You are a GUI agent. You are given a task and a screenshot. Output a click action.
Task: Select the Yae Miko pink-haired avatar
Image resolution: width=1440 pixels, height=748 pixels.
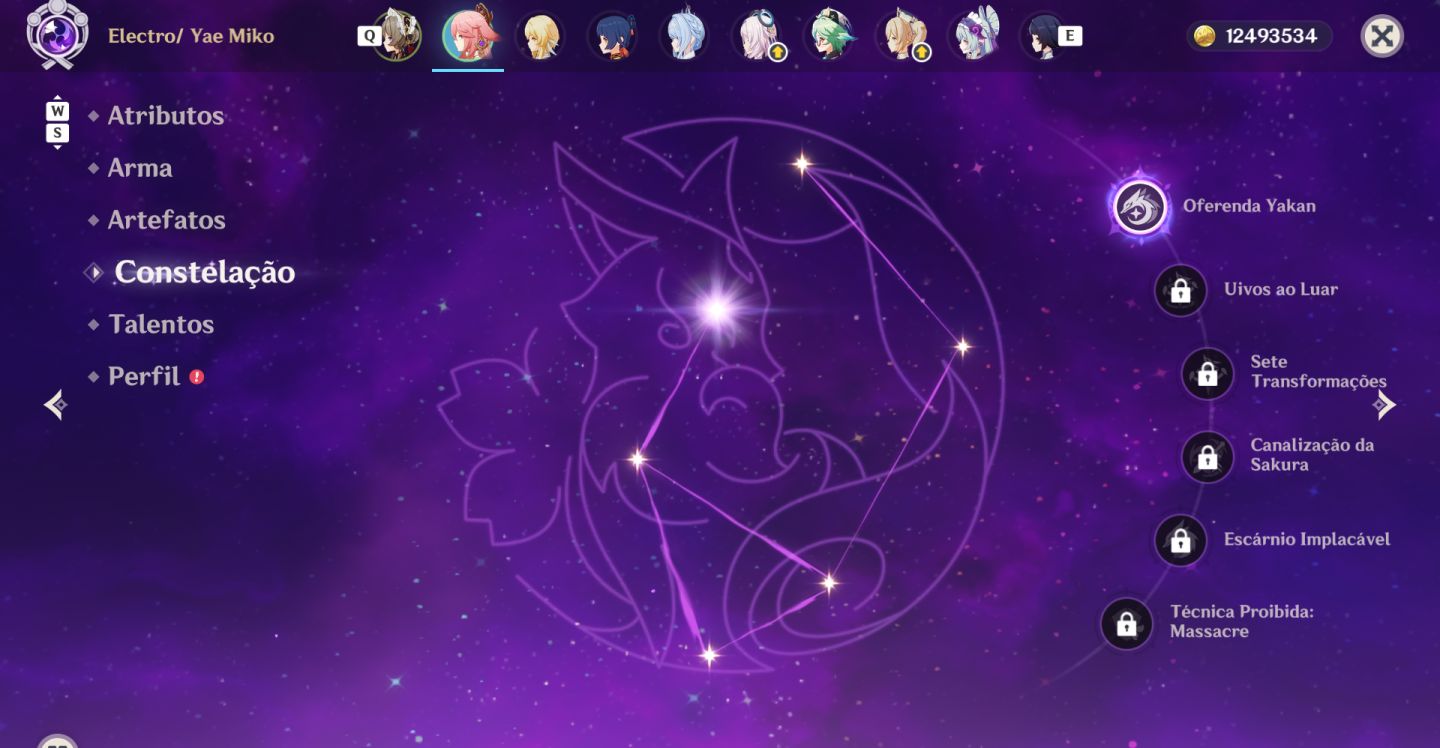[x=468, y=36]
